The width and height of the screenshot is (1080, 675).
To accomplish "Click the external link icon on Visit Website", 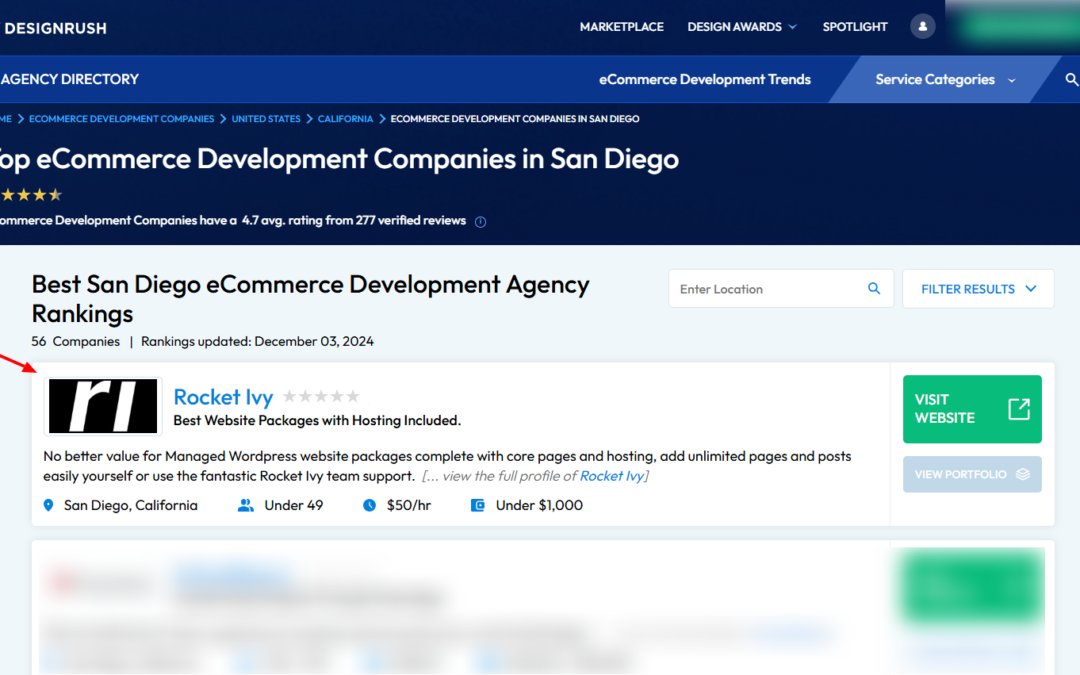I will tap(1019, 409).
